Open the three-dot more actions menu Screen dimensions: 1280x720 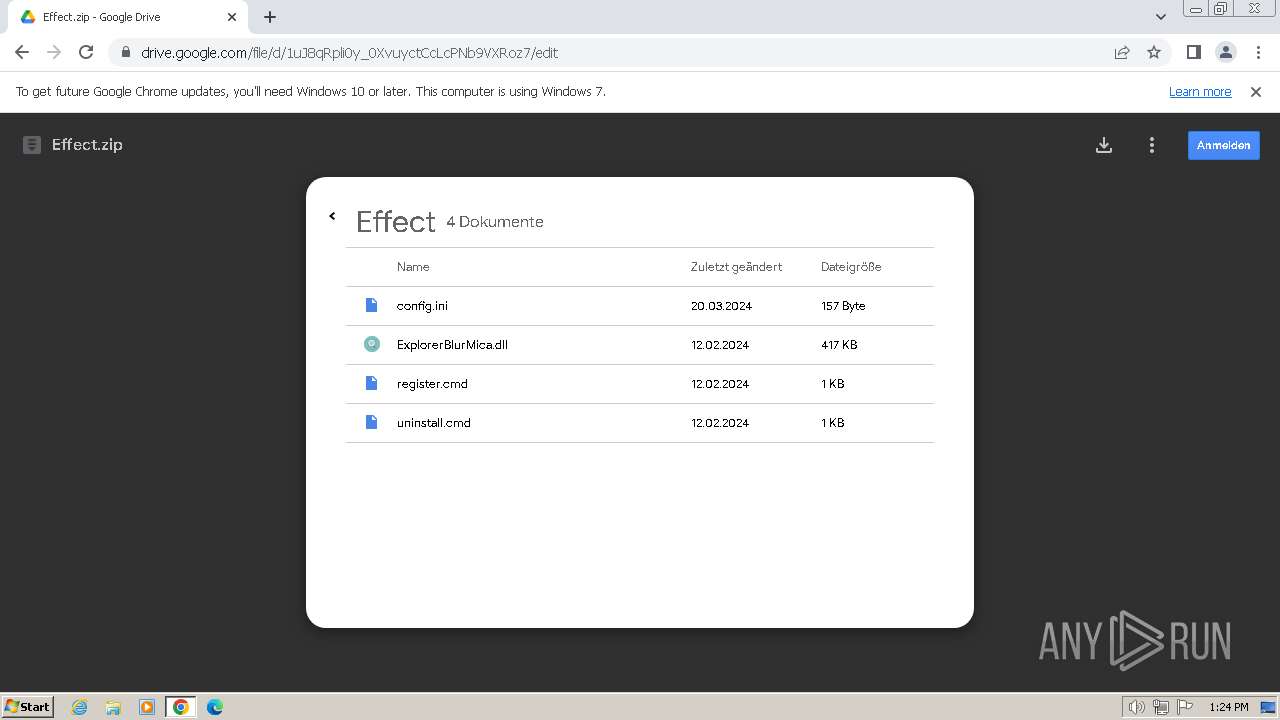(1152, 145)
